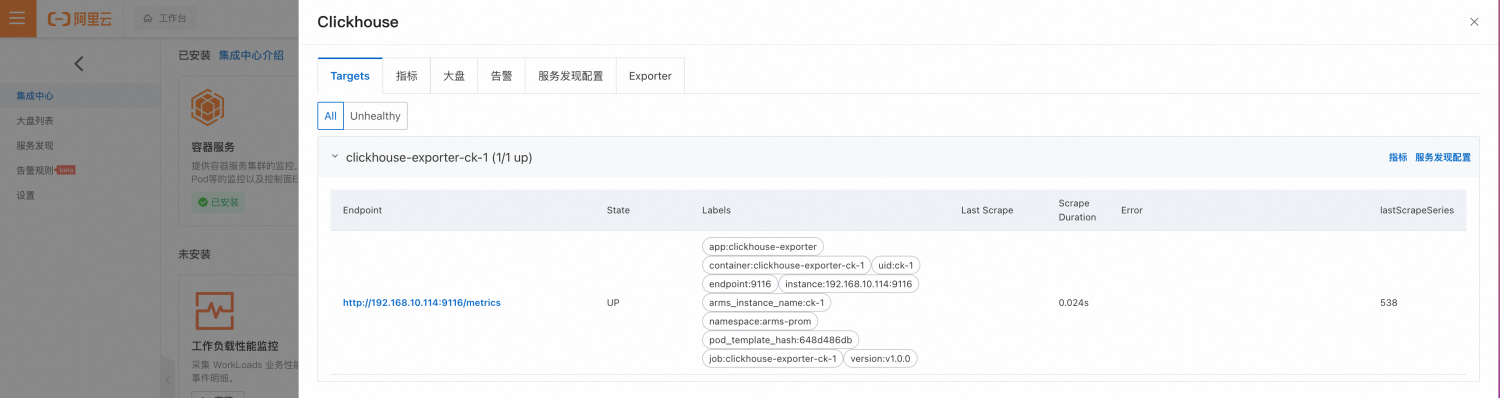Select the Unhealthy filter button
Viewport: 1500px width, 398px height.
pos(375,116)
